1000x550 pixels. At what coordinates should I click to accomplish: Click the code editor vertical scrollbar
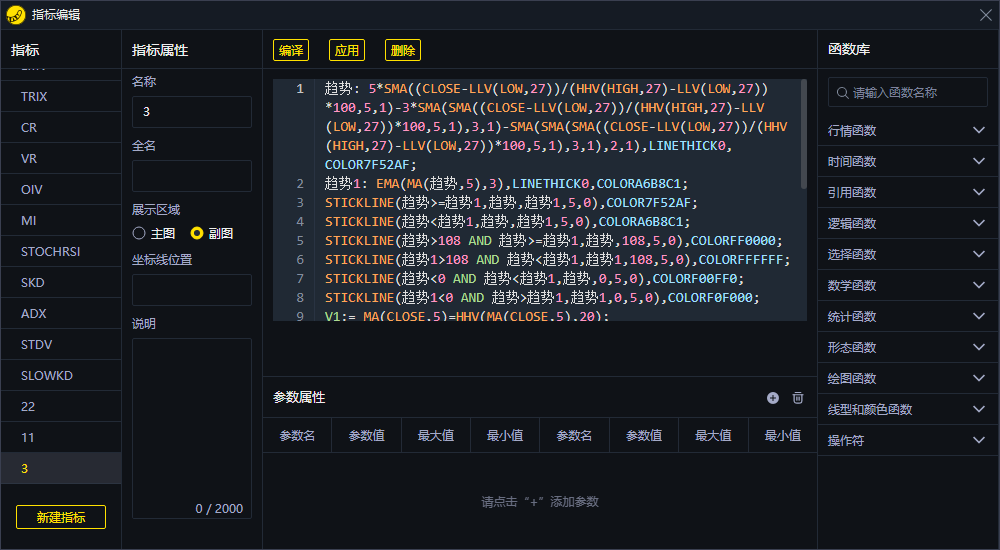click(x=803, y=135)
